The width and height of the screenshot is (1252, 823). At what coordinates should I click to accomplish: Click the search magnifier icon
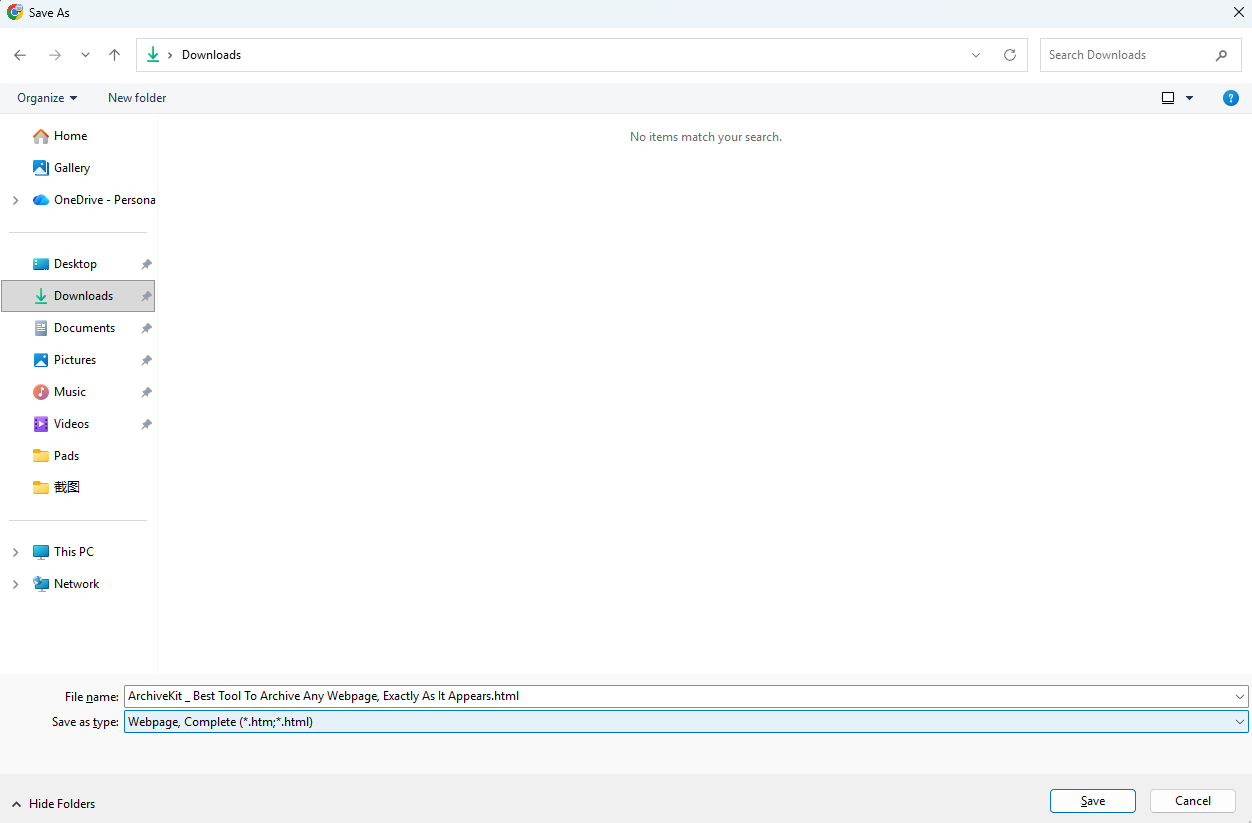point(1221,55)
